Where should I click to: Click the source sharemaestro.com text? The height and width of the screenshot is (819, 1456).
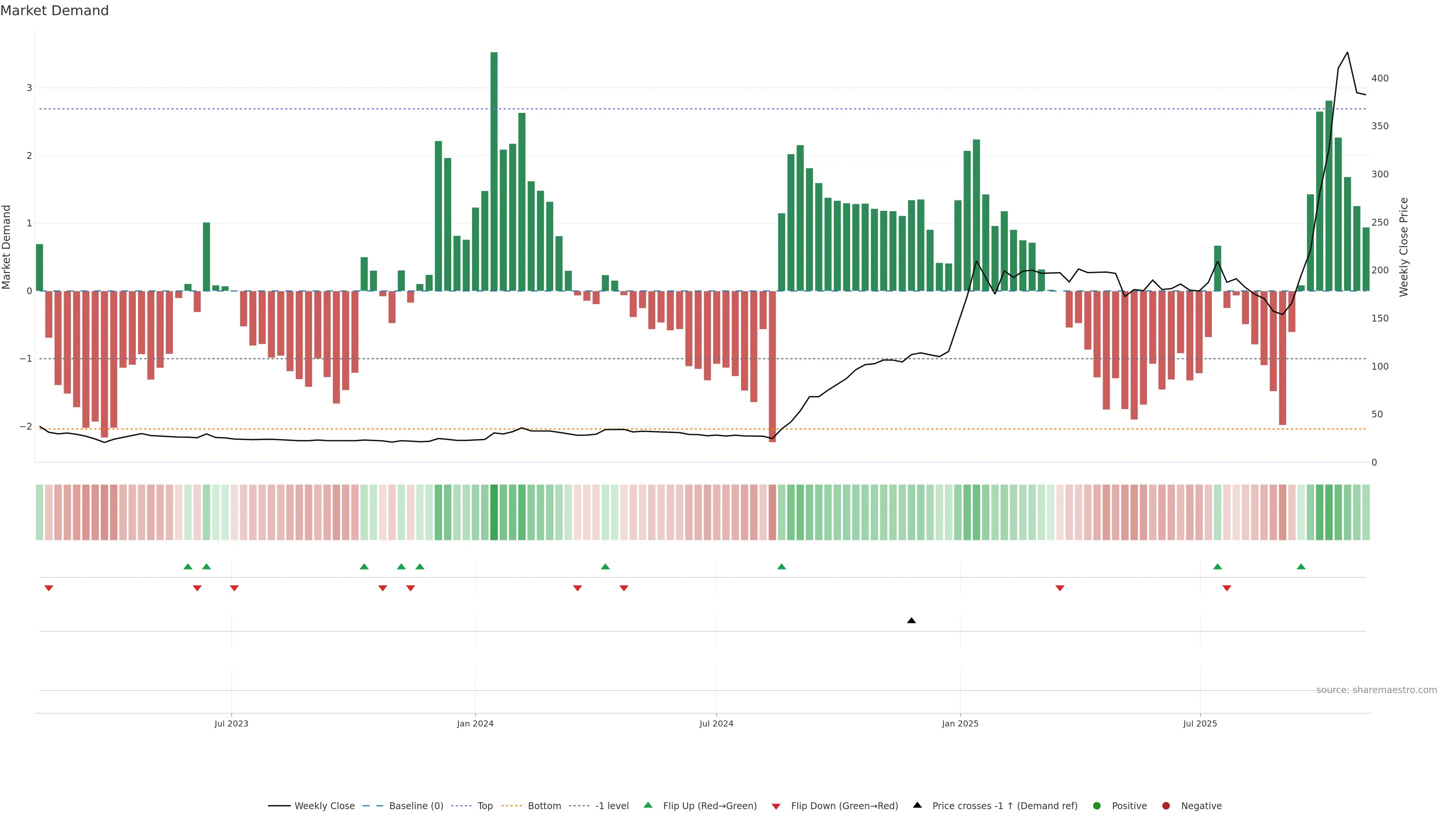point(1376,690)
